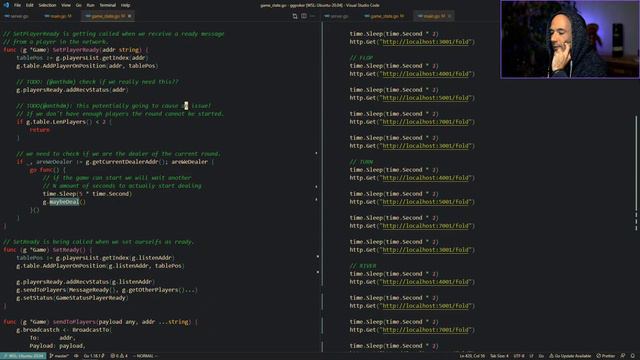This screenshot has width=640, height=360.
Task: Click the NORMAL vim mode indicator
Action: tap(145, 356)
